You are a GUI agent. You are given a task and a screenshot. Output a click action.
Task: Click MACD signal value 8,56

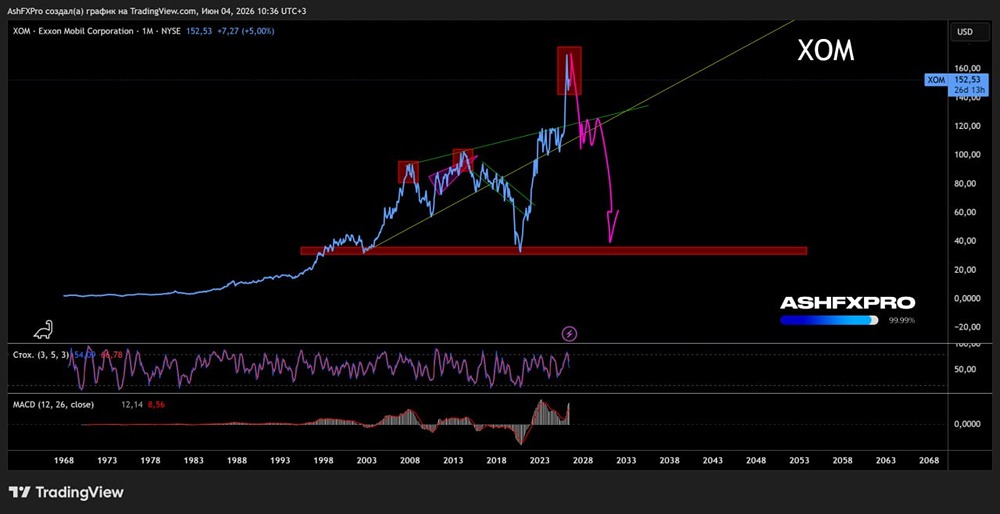click(x=156, y=404)
